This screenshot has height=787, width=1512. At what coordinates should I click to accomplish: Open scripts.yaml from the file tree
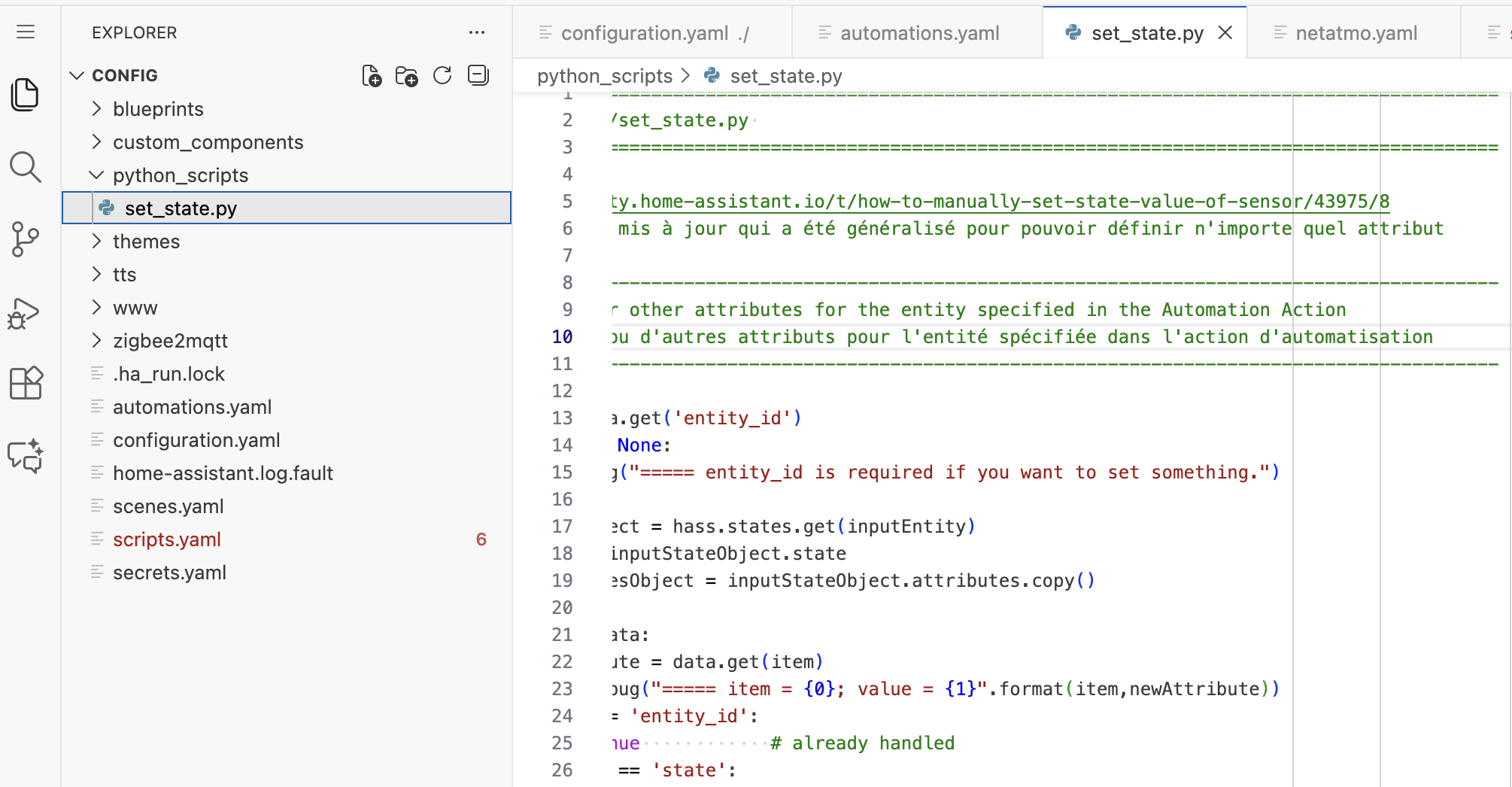(167, 539)
